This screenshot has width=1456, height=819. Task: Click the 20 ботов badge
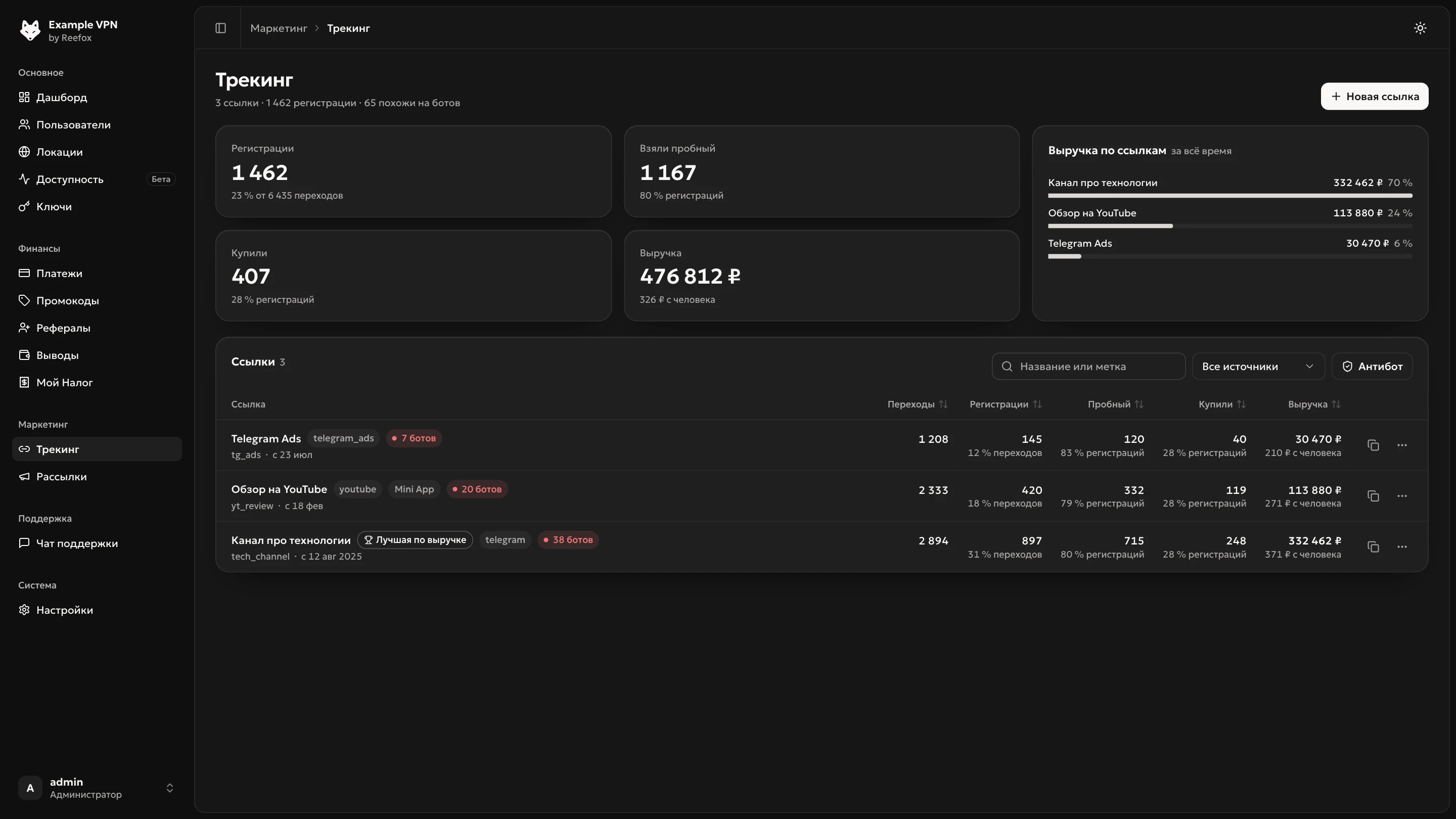pos(477,489)
